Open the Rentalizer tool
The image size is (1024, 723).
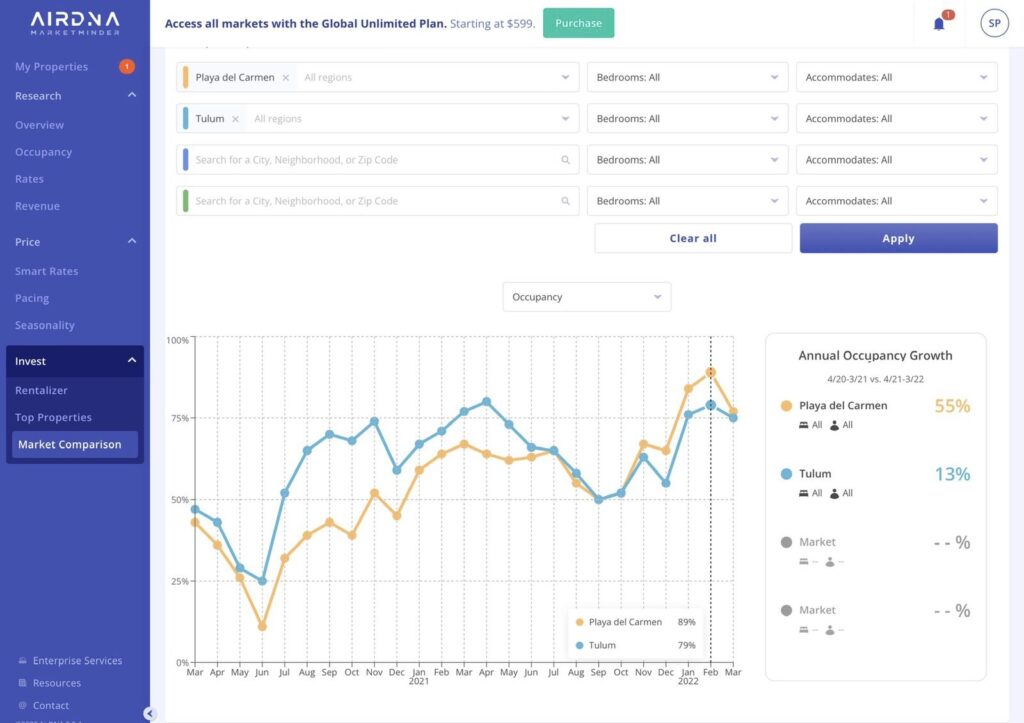[x=41, y=391]
